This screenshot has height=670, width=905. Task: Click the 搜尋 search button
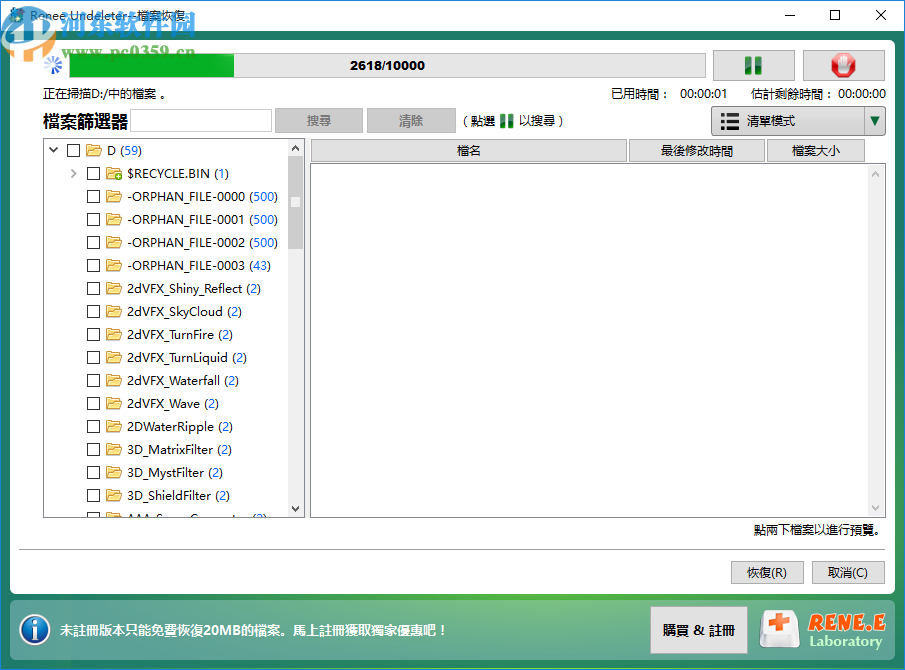(319, 121)
